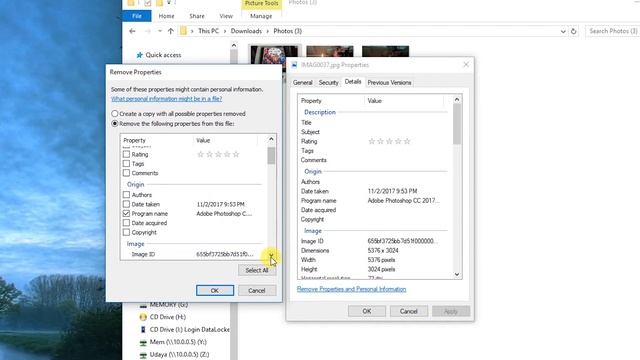This screenshot has height=360, width=640.
Task: Refresh the Photos (3) folder view
Action: point(573,31)
